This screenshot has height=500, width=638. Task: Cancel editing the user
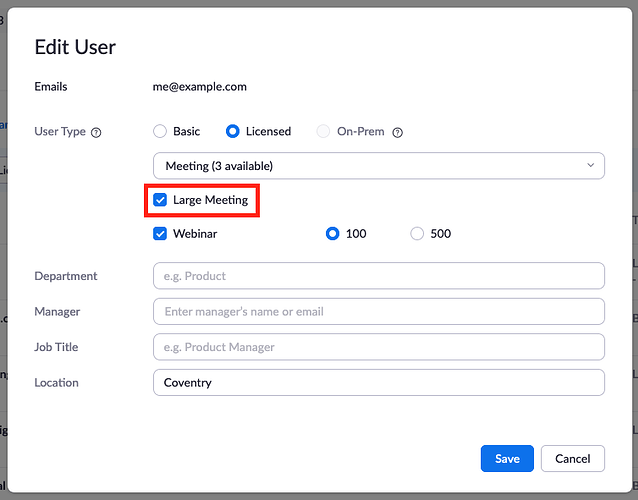[x=572, y=459]
